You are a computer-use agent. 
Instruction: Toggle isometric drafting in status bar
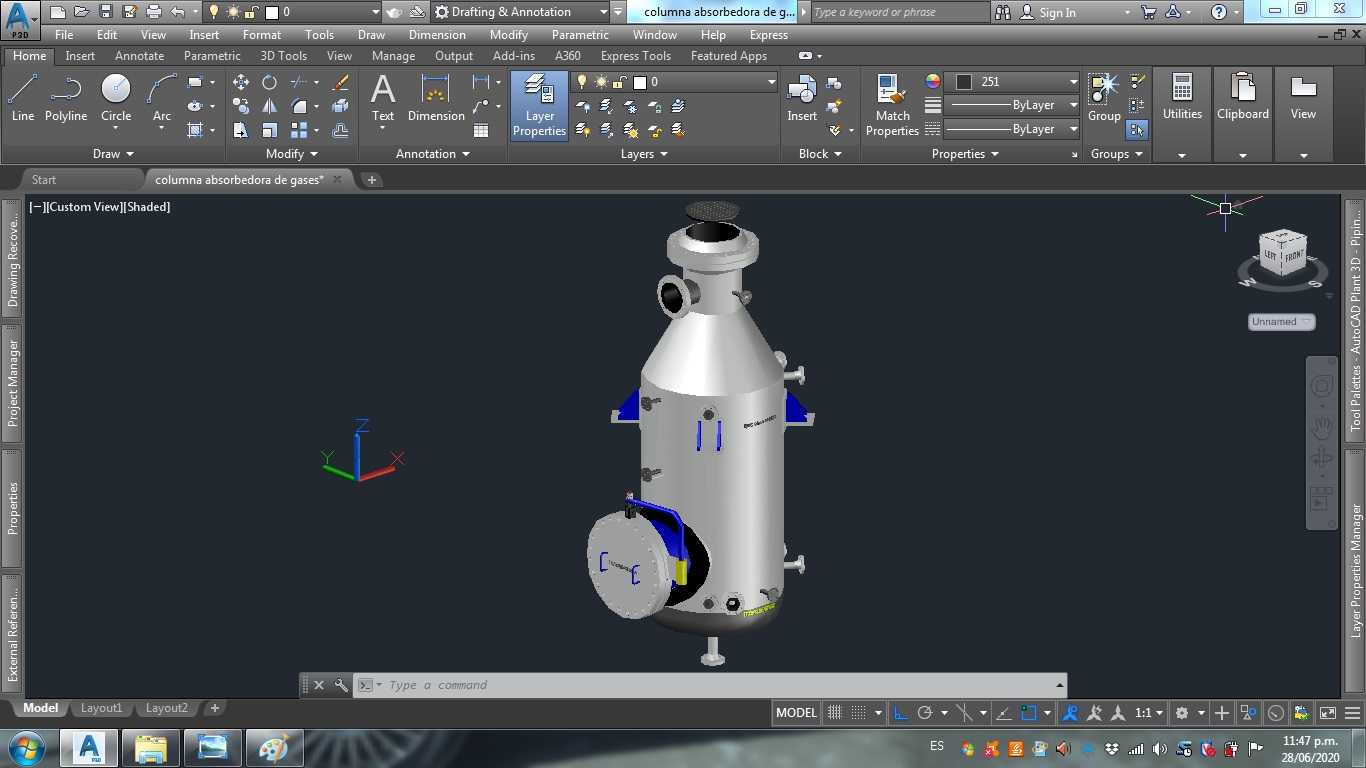pos(965,713)
